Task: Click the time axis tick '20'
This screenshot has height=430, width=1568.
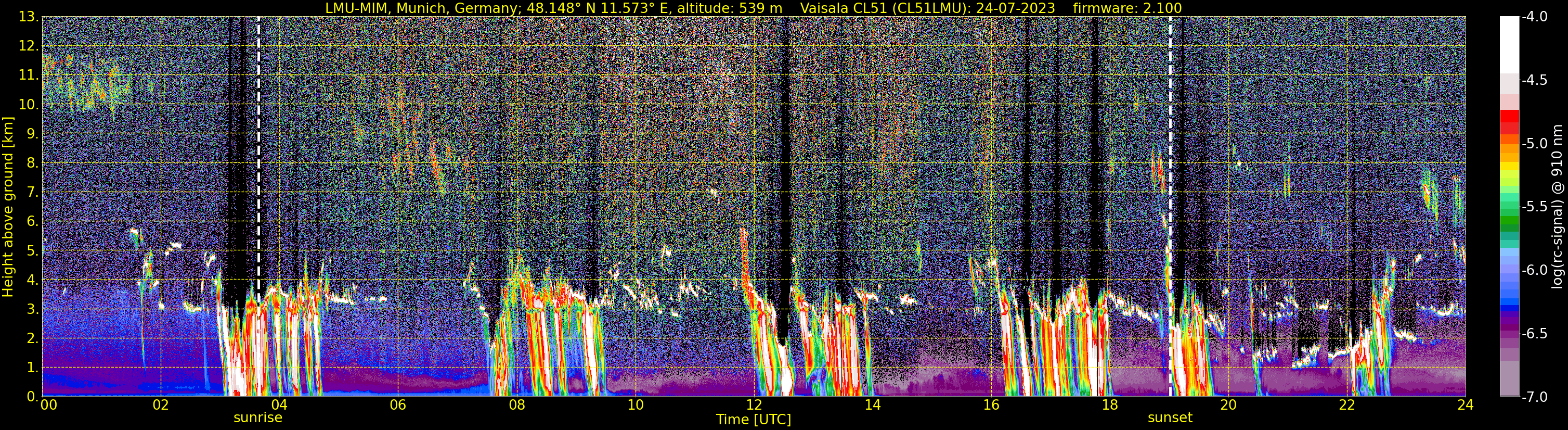Action: (1228, 405)
